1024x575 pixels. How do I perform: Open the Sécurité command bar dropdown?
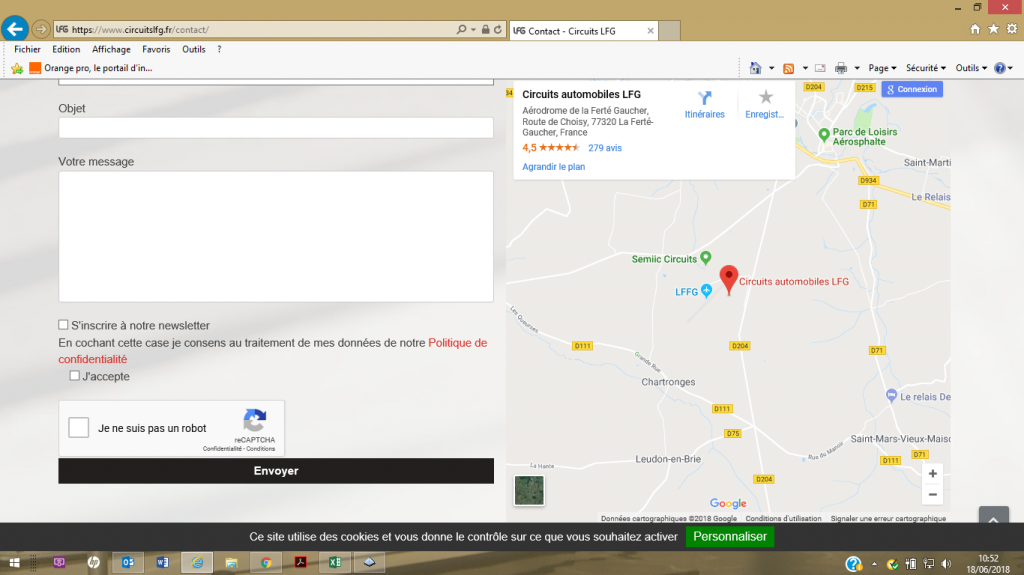point(925,68)
